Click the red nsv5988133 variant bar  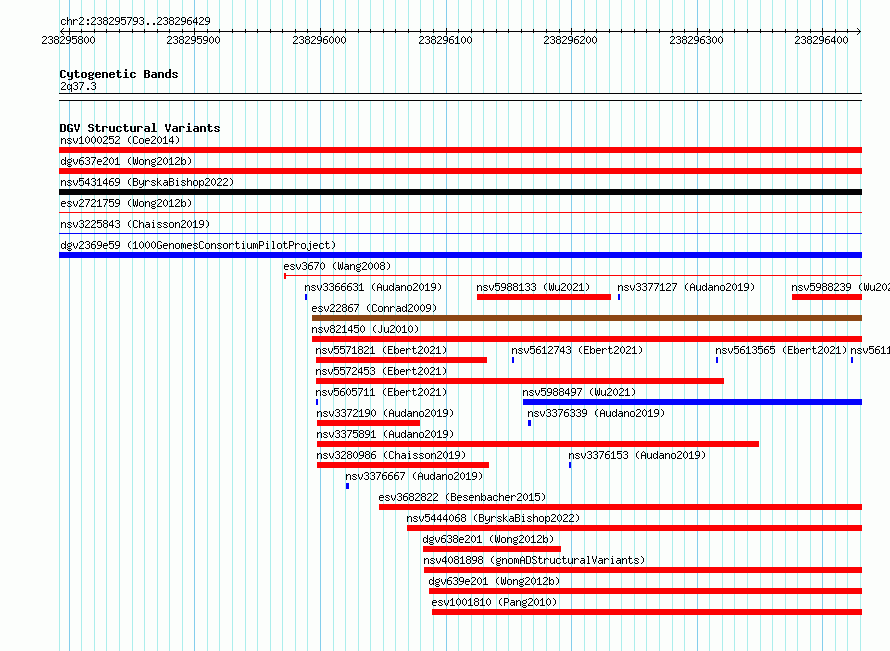coord(544,297)
